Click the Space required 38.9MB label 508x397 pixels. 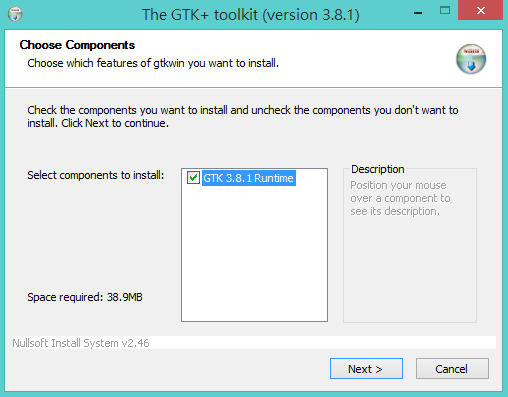(85, 297)
